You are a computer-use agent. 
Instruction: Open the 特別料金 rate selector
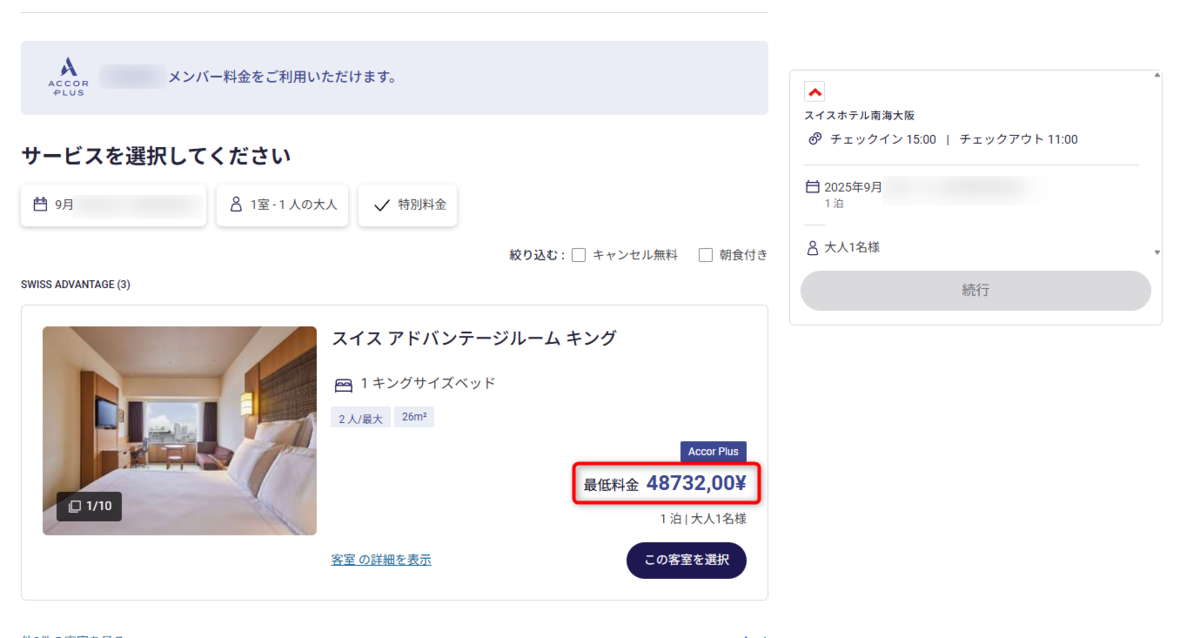[408, 205]
